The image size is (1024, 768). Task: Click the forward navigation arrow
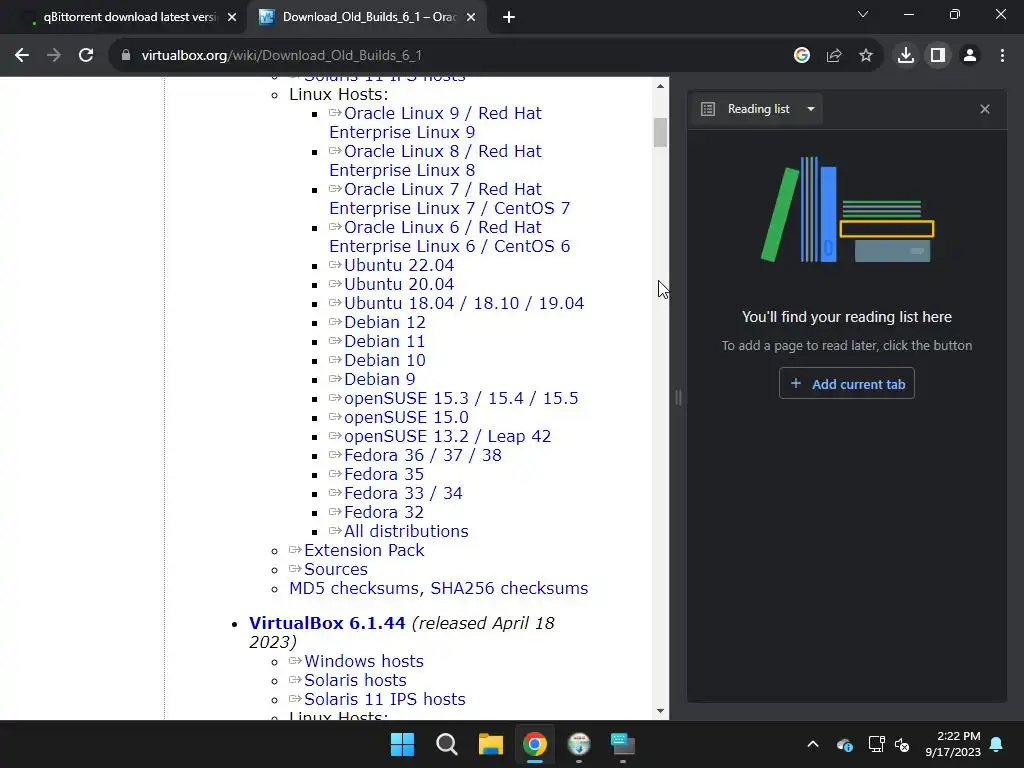[54, 56]
